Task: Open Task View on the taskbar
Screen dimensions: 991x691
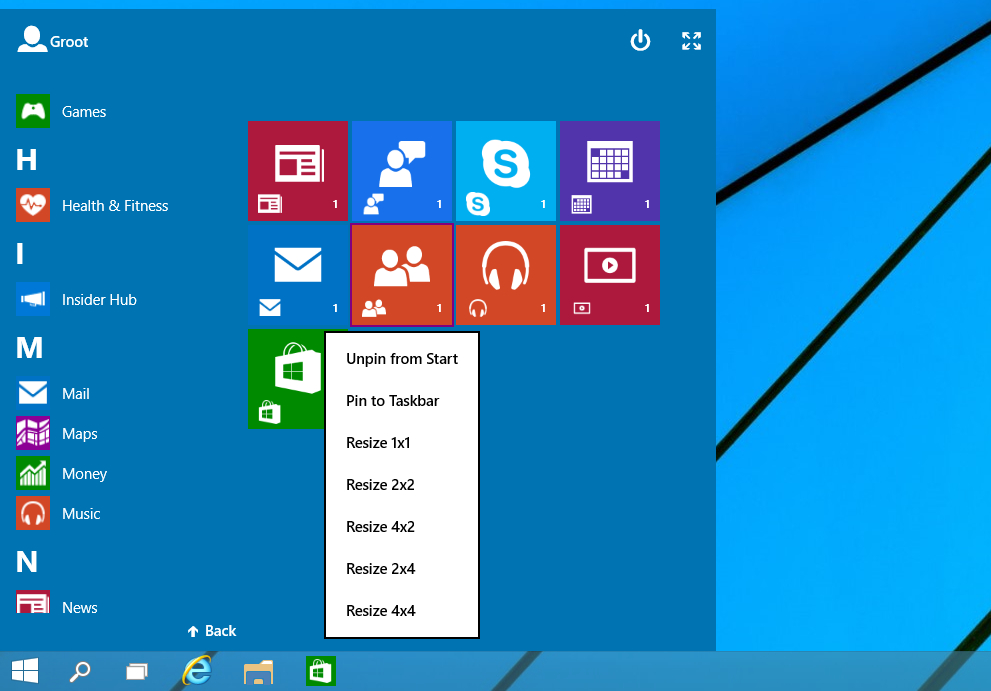Action: (137, 671)
